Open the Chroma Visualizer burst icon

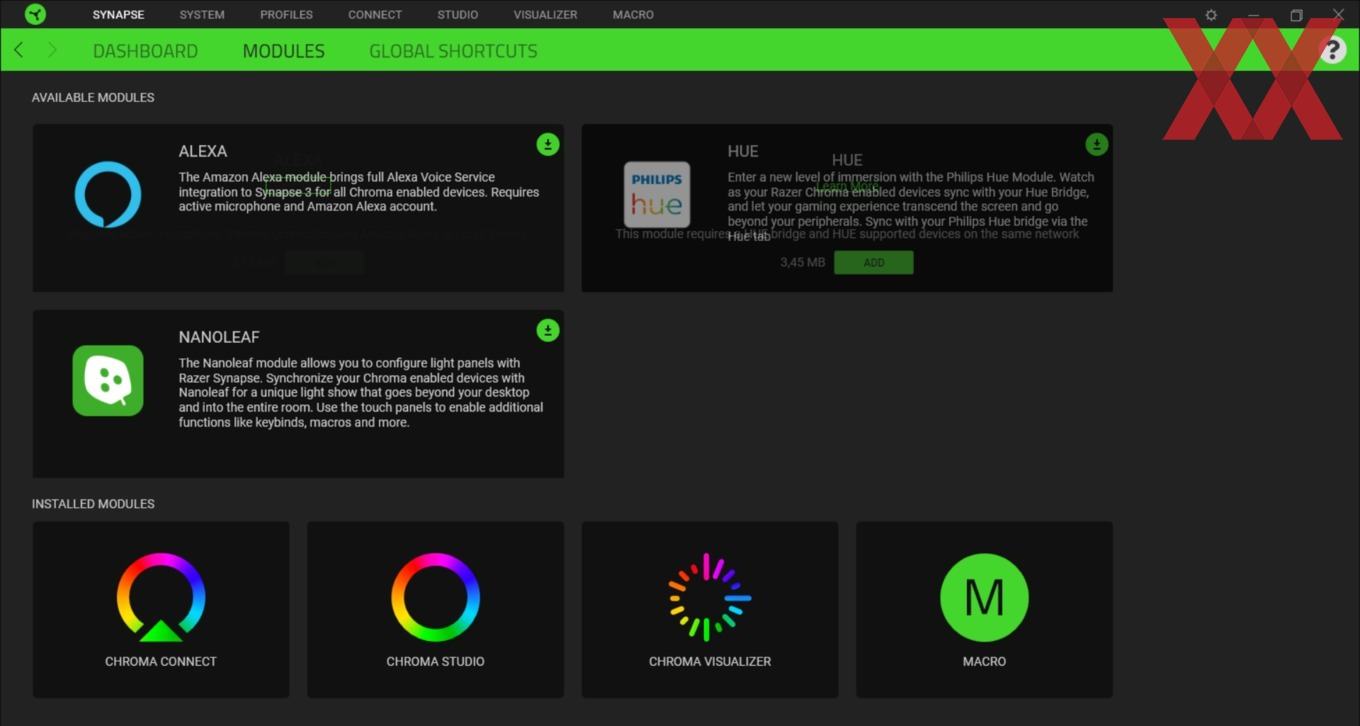click(x=709, y=597)
